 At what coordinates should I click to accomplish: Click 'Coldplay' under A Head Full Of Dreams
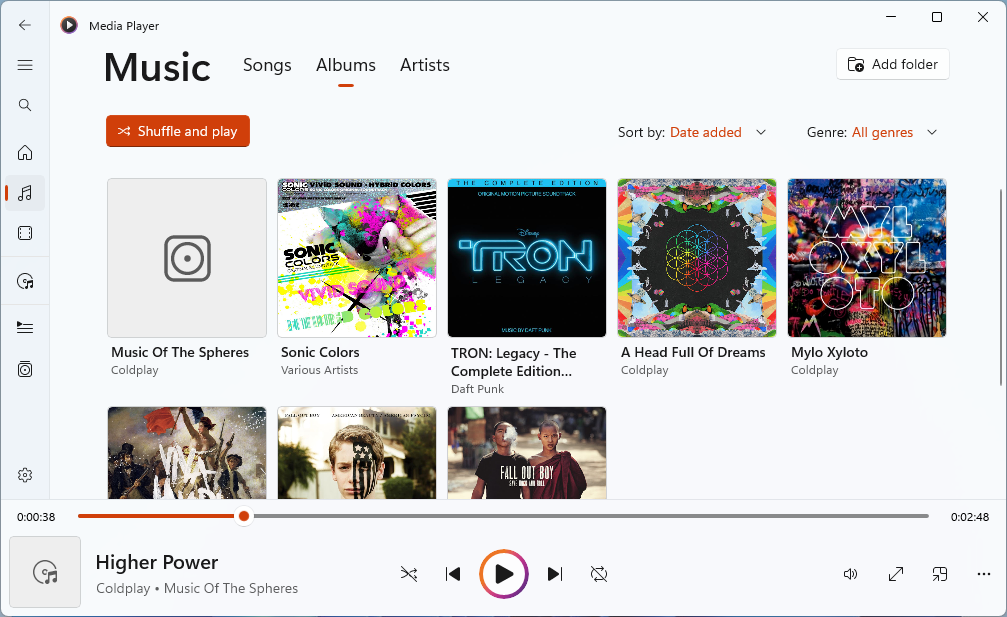point(644,370)
